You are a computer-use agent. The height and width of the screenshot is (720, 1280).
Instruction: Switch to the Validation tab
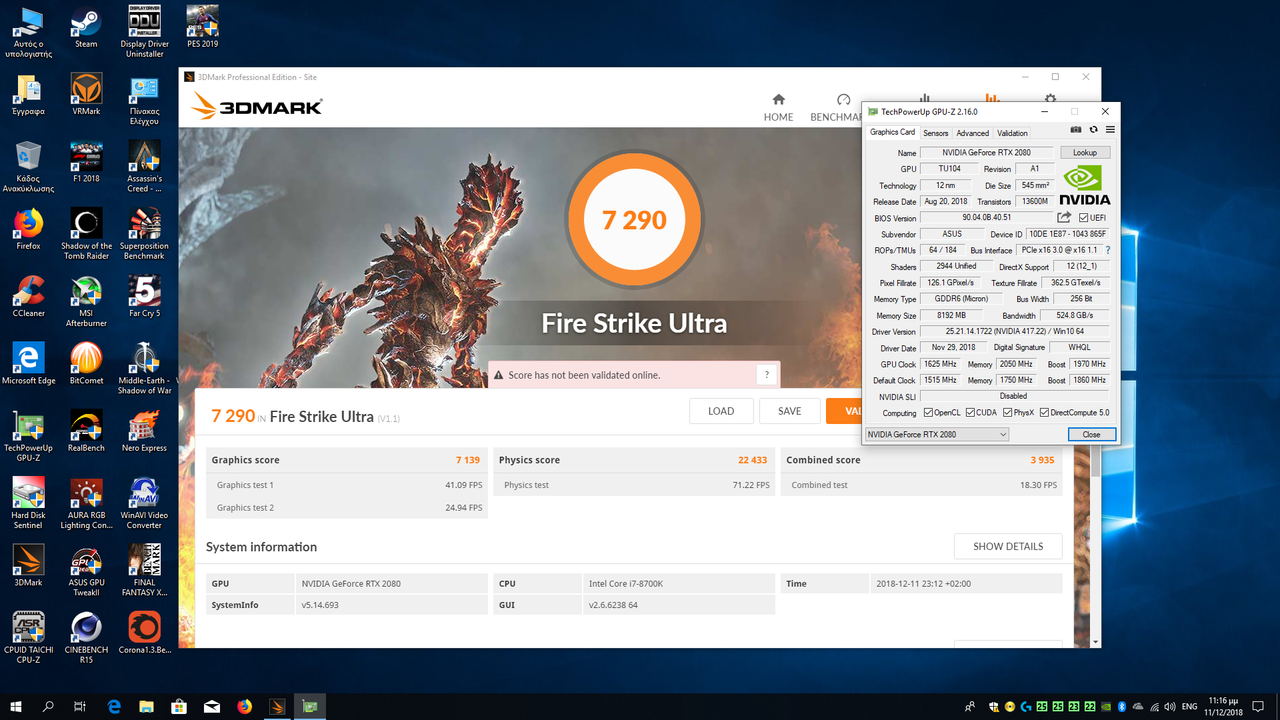(1012, 133)
